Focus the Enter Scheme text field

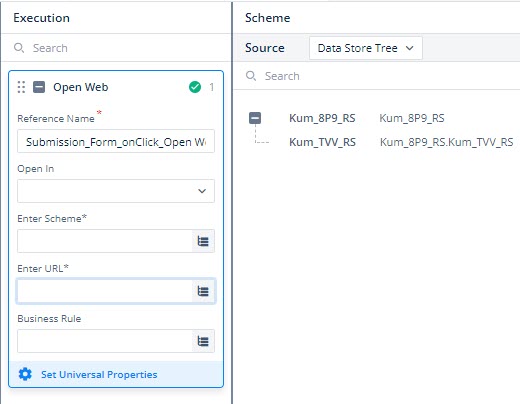(x=105, y=241)
